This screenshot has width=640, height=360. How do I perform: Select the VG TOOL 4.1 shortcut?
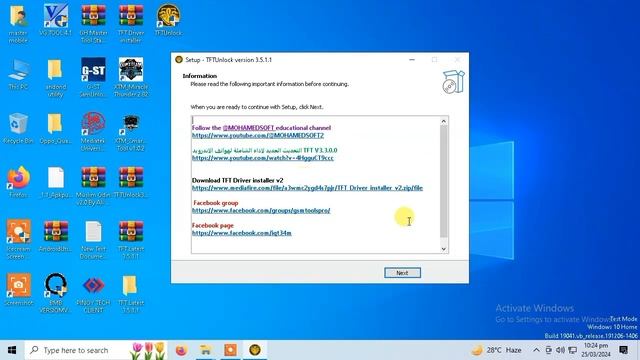coord(56,20)
